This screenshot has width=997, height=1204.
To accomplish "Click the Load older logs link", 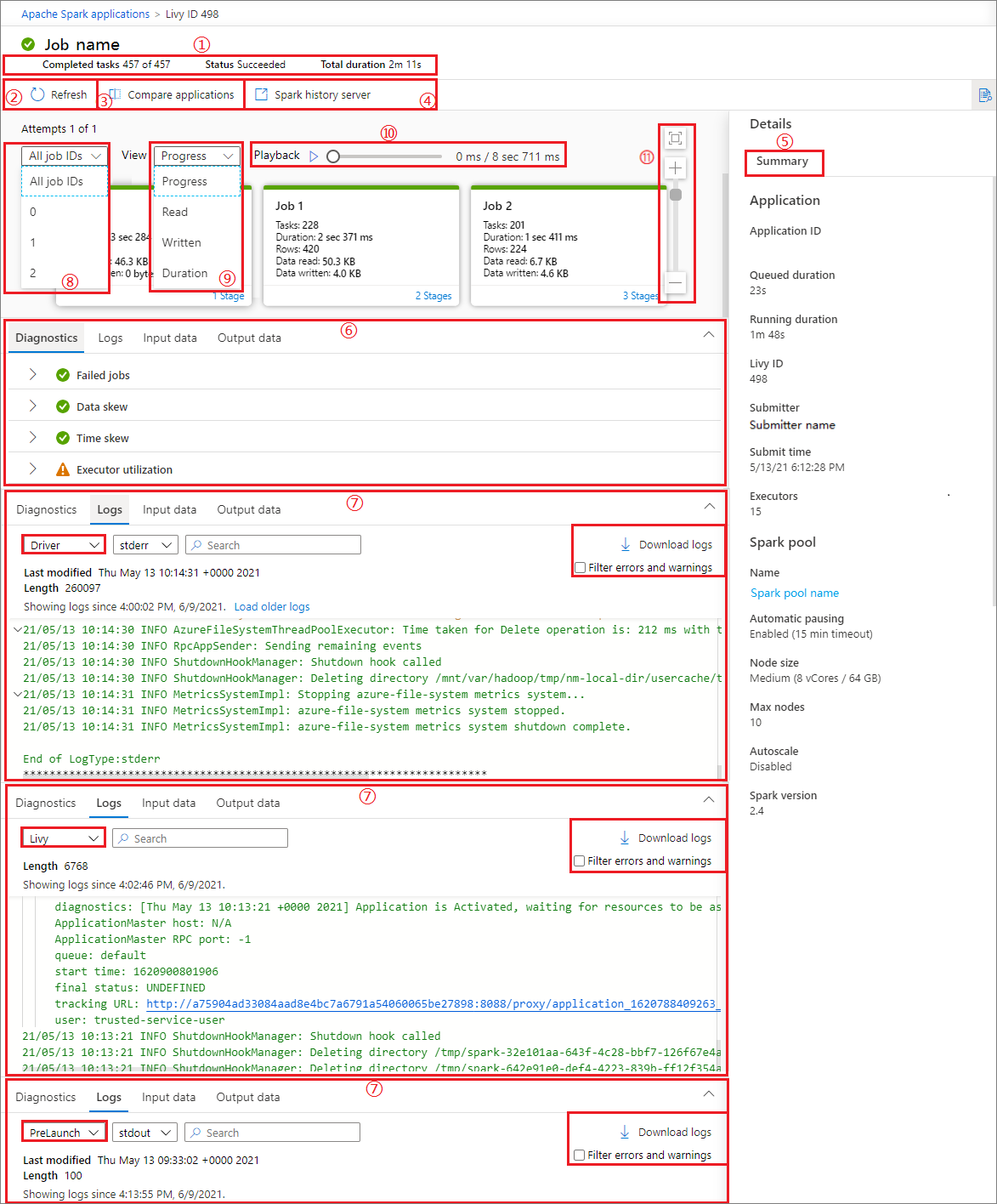I will pyautogui.click(x=271, y=606).
